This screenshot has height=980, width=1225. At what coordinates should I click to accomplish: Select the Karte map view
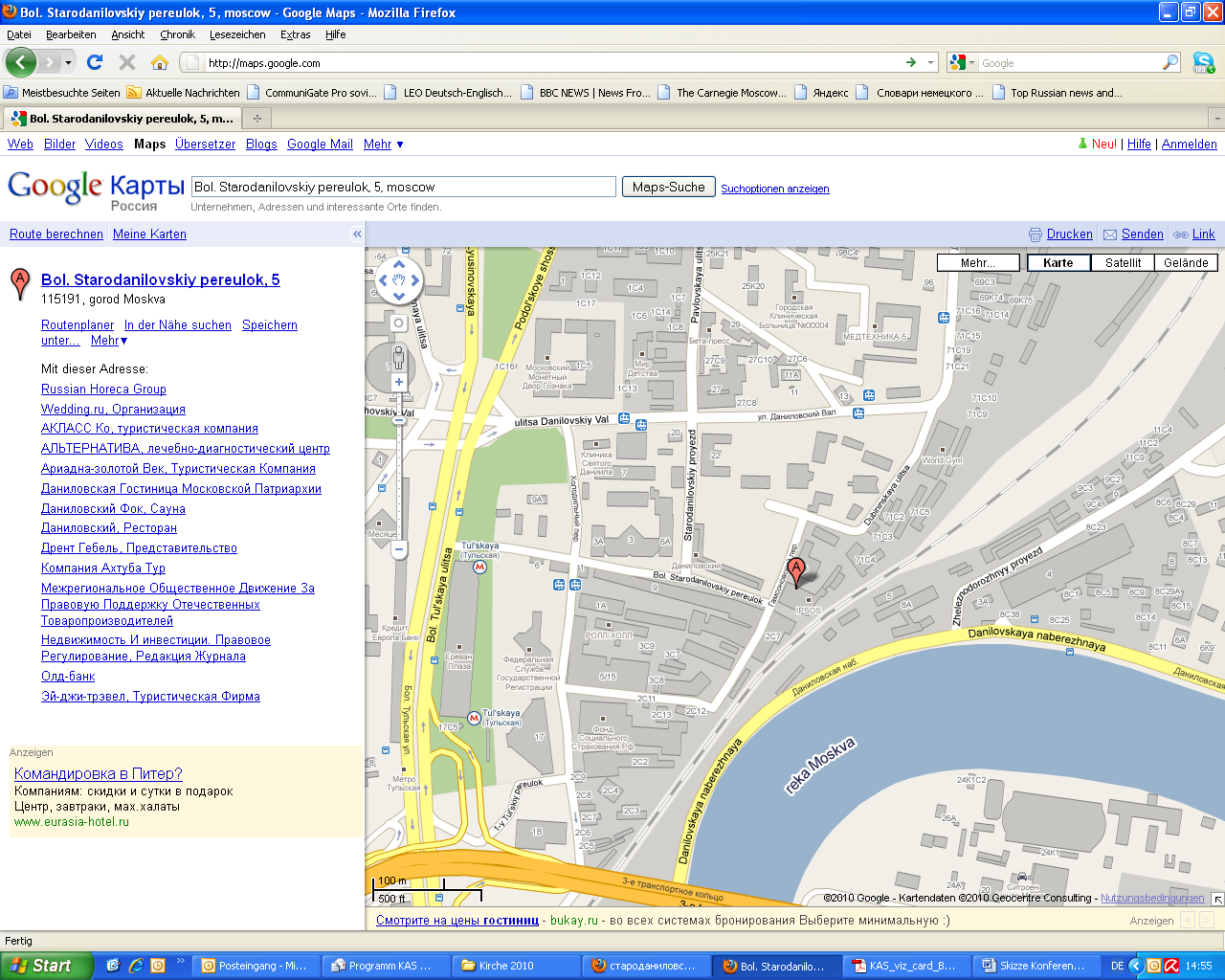pos(1058,263)
